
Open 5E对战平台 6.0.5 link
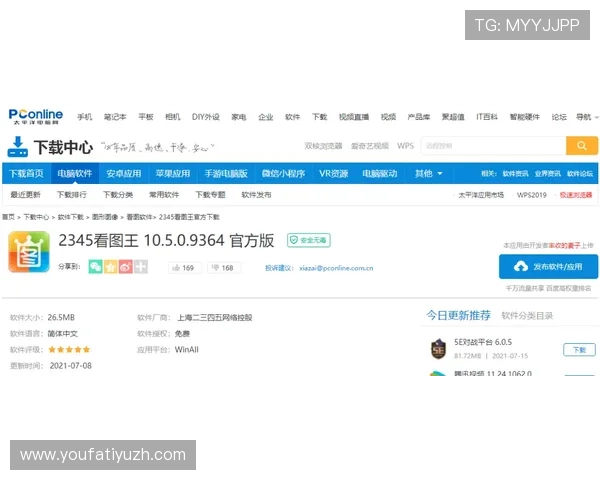[x=483, y=342]
